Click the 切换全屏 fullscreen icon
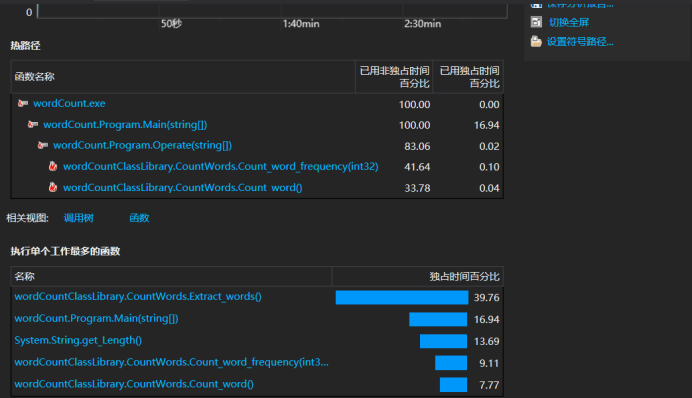Viewport: 692px width, 398px height. pos(536,22)
